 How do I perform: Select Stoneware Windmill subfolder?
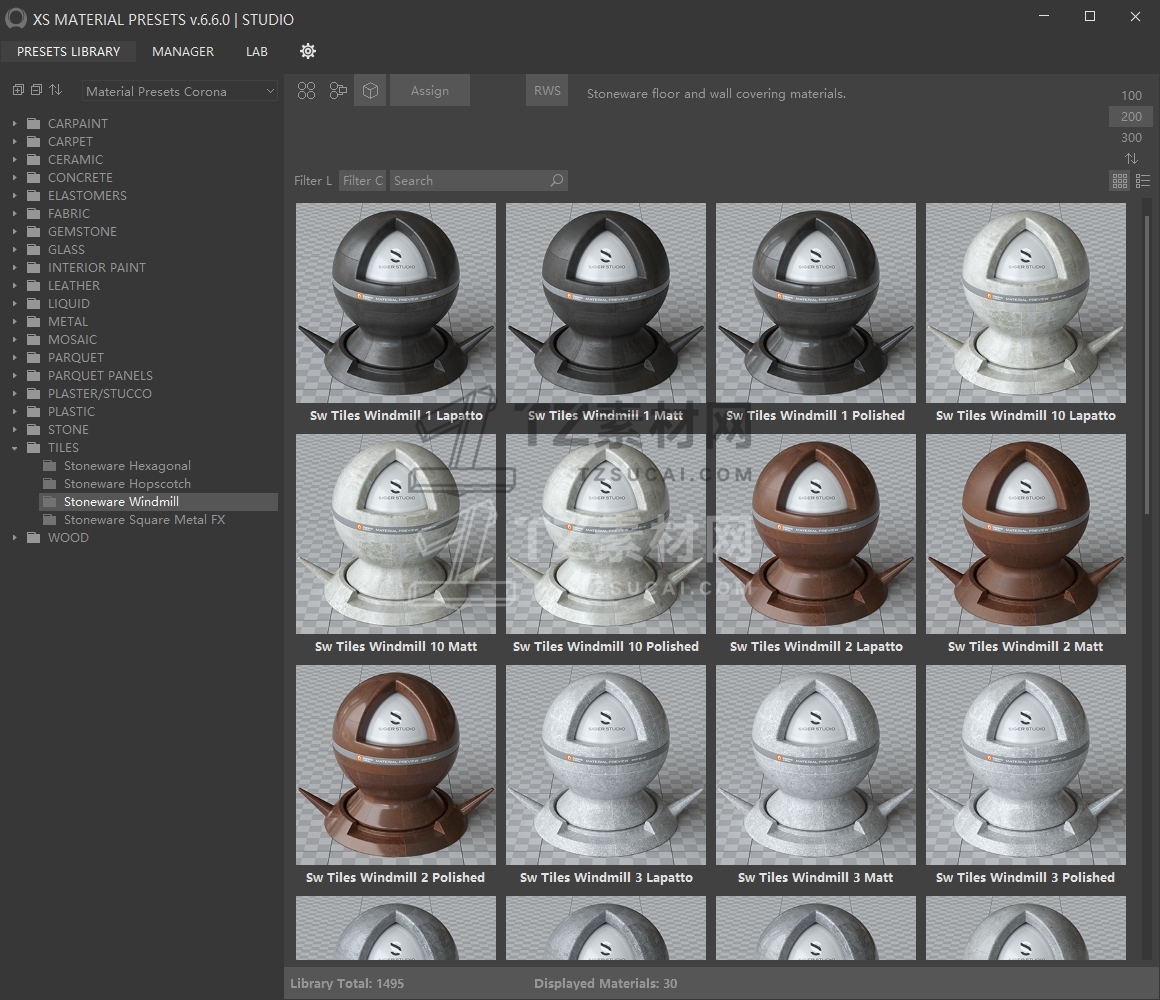click(x=158, y=501)
